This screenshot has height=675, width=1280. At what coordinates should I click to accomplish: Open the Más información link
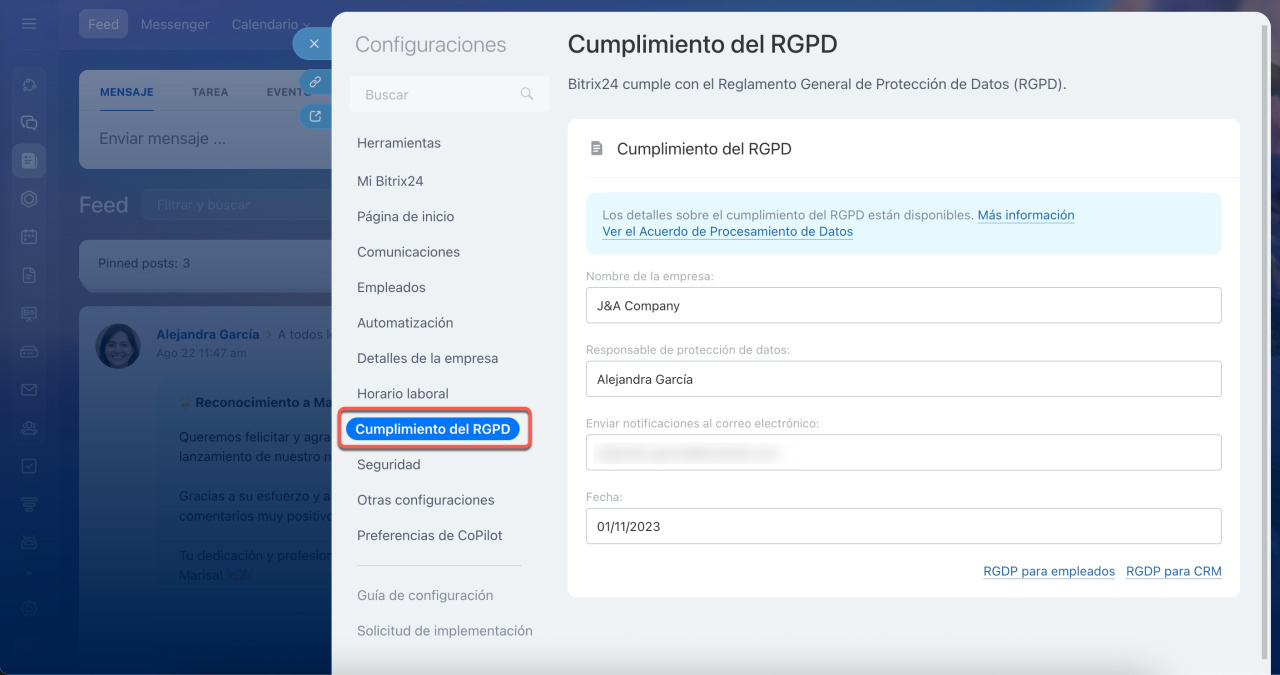[x=1025, y=215]
